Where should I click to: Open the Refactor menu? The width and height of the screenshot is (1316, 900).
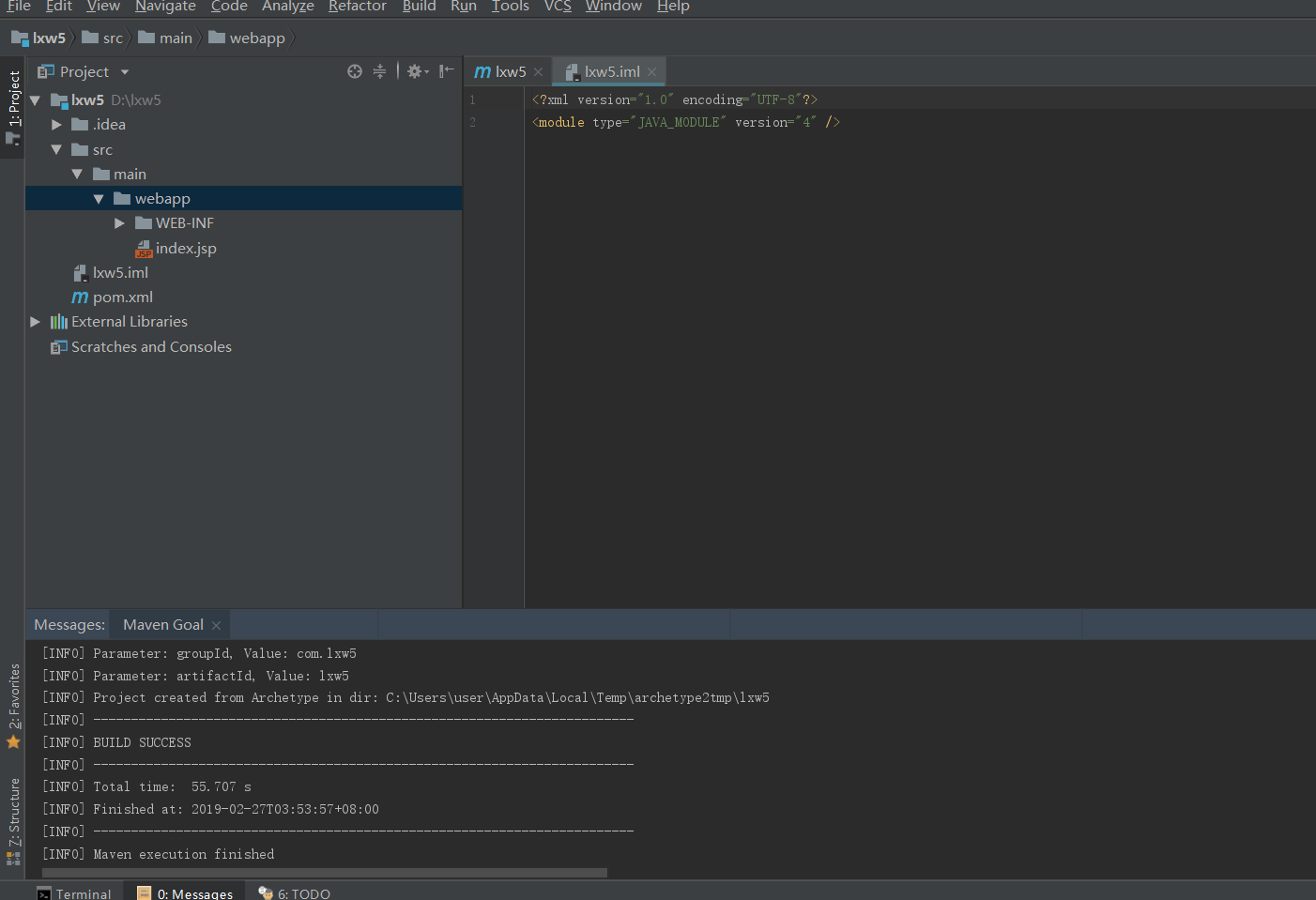pos(357,8)
